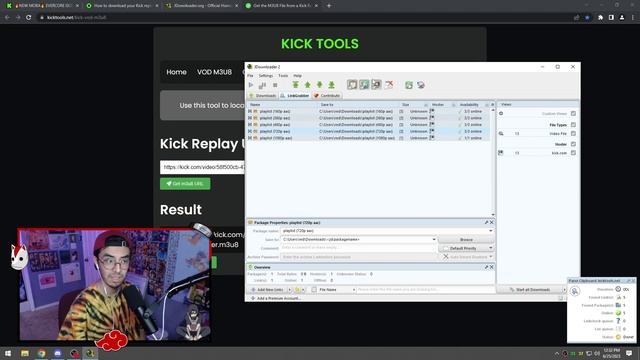Image resolution: width=640 pixels, height=360 pixels.
Task: Toggle checkbox beside File Name filter
Action: pos(314,289)
